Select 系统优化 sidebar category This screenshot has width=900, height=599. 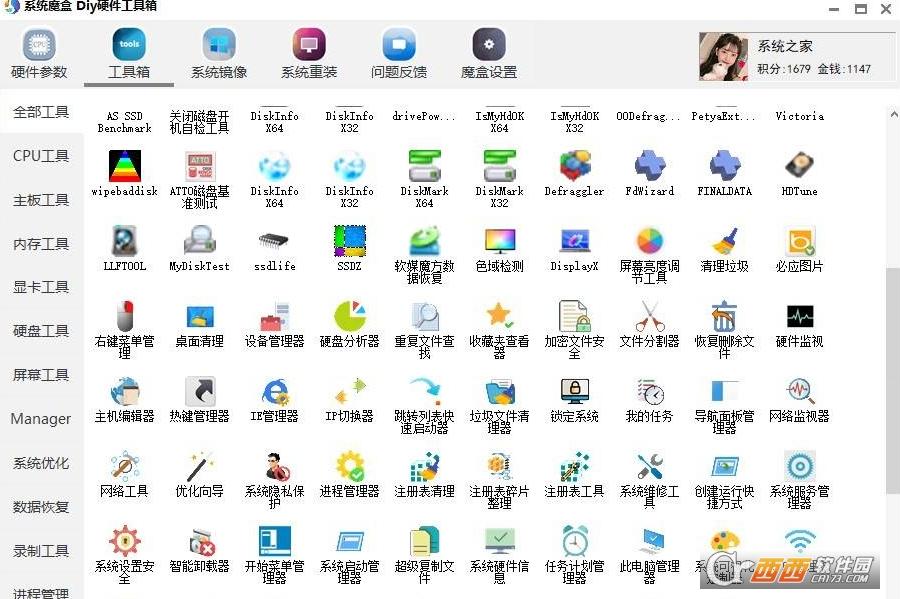(x=41, y=463)
